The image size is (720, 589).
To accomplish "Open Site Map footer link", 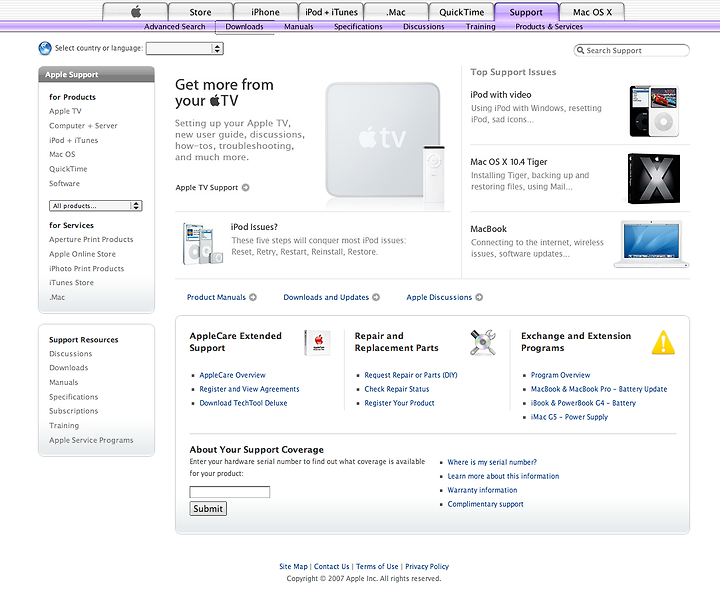I will [x=293, y=567].
